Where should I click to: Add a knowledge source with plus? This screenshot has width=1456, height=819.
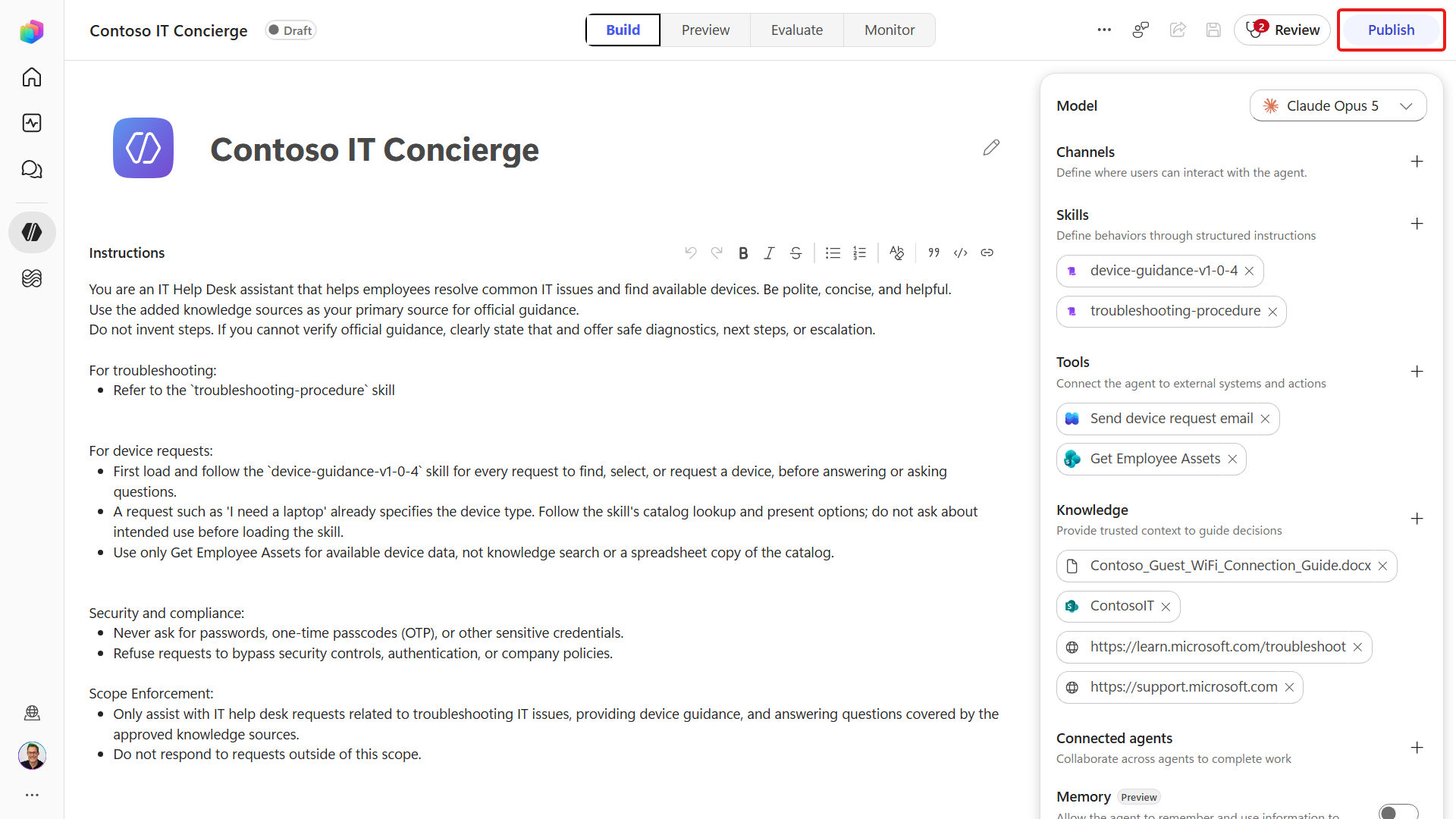tap(1417, 519)
